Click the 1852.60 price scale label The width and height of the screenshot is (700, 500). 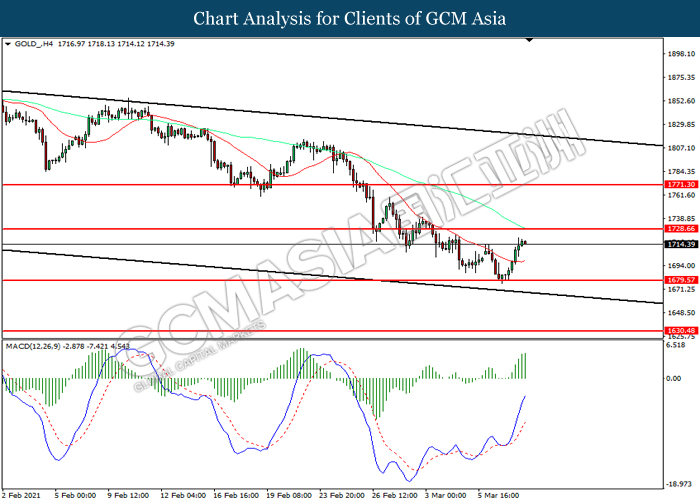(x=681, y=101)
